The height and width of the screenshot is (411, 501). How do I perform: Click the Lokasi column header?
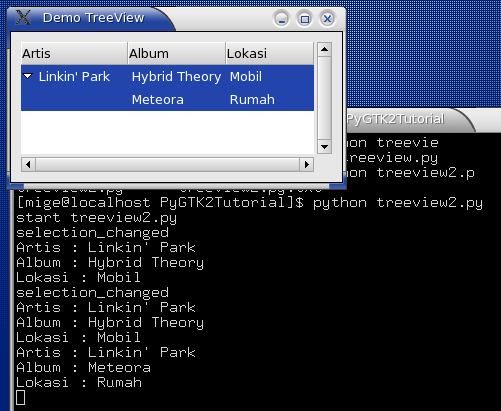point(269,53)
